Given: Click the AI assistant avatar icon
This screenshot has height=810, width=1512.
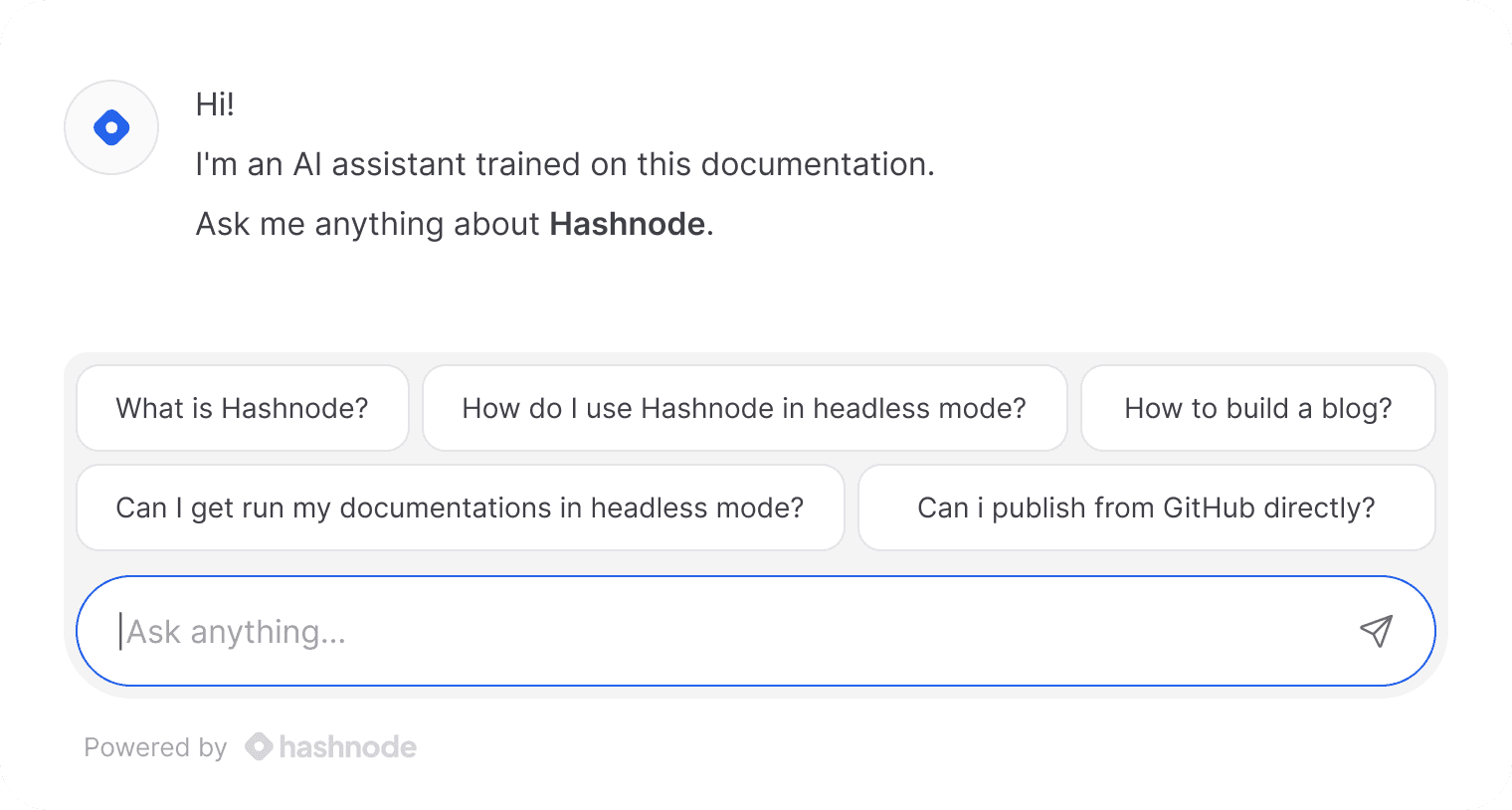Looking at the screenshot, I should (x=111, y=127).
